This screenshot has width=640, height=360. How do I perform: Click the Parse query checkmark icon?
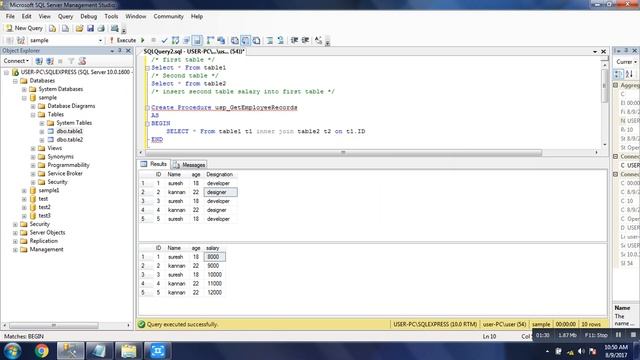click(164, 40)
